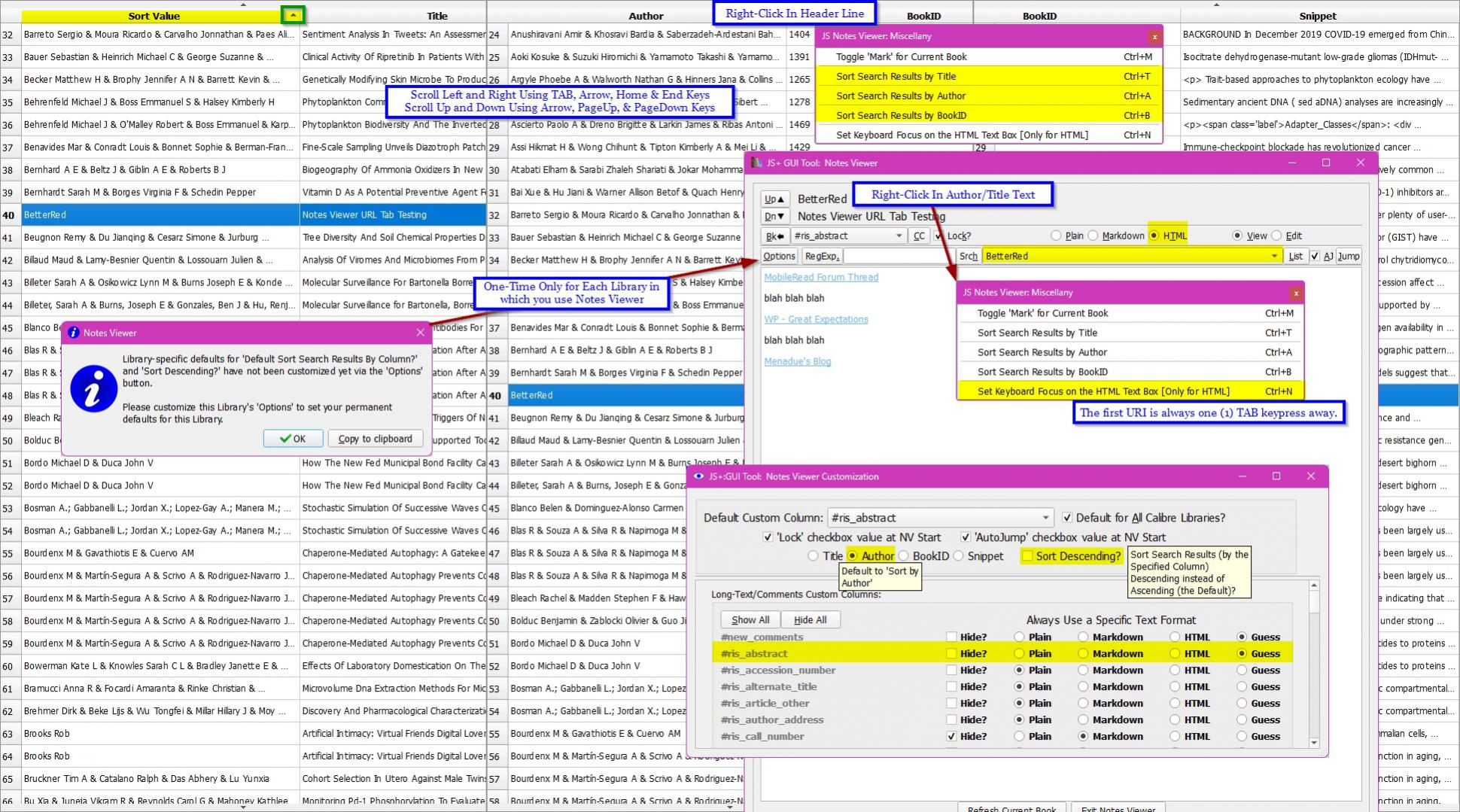The width and height of the screenshot is (1460, 812).
Task: Choose yellow-highlighted Sort Search Results by BookID
Action: point(989,115)
